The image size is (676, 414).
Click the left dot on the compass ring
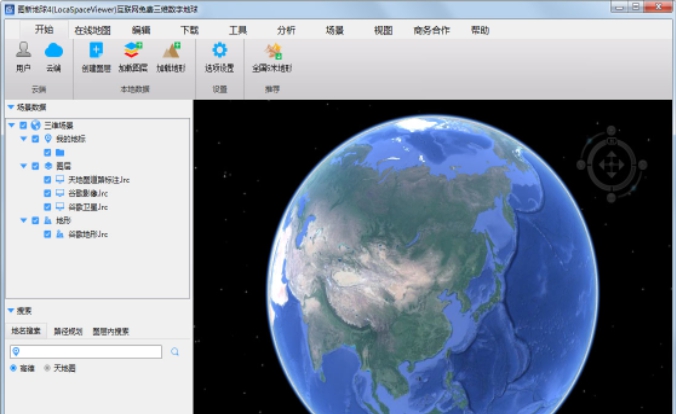[x=581, y=165]
